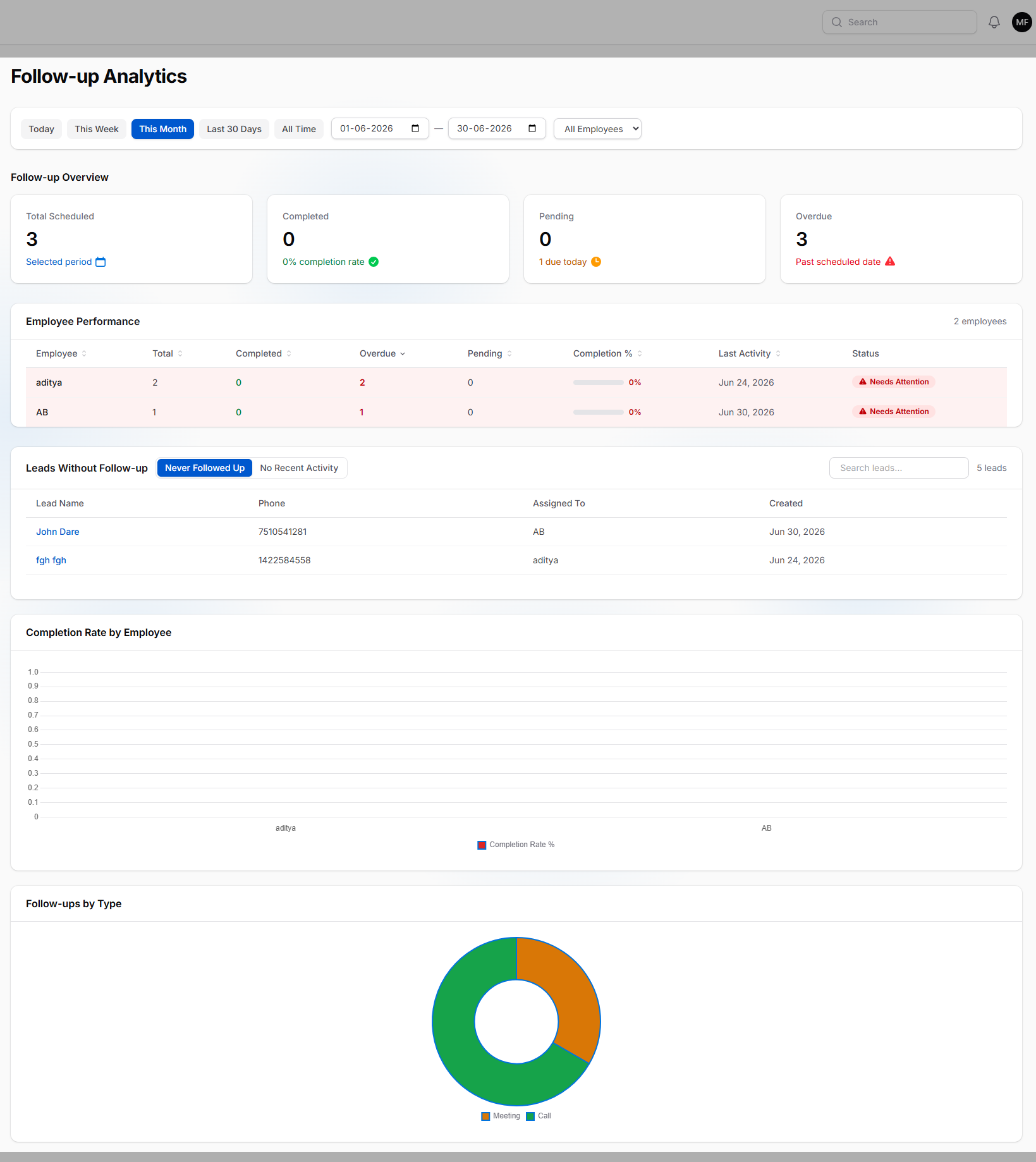This screenshot has width=1036, height=1162.
Task: Click the Total Scheduled card
Action: click(131, 239)
